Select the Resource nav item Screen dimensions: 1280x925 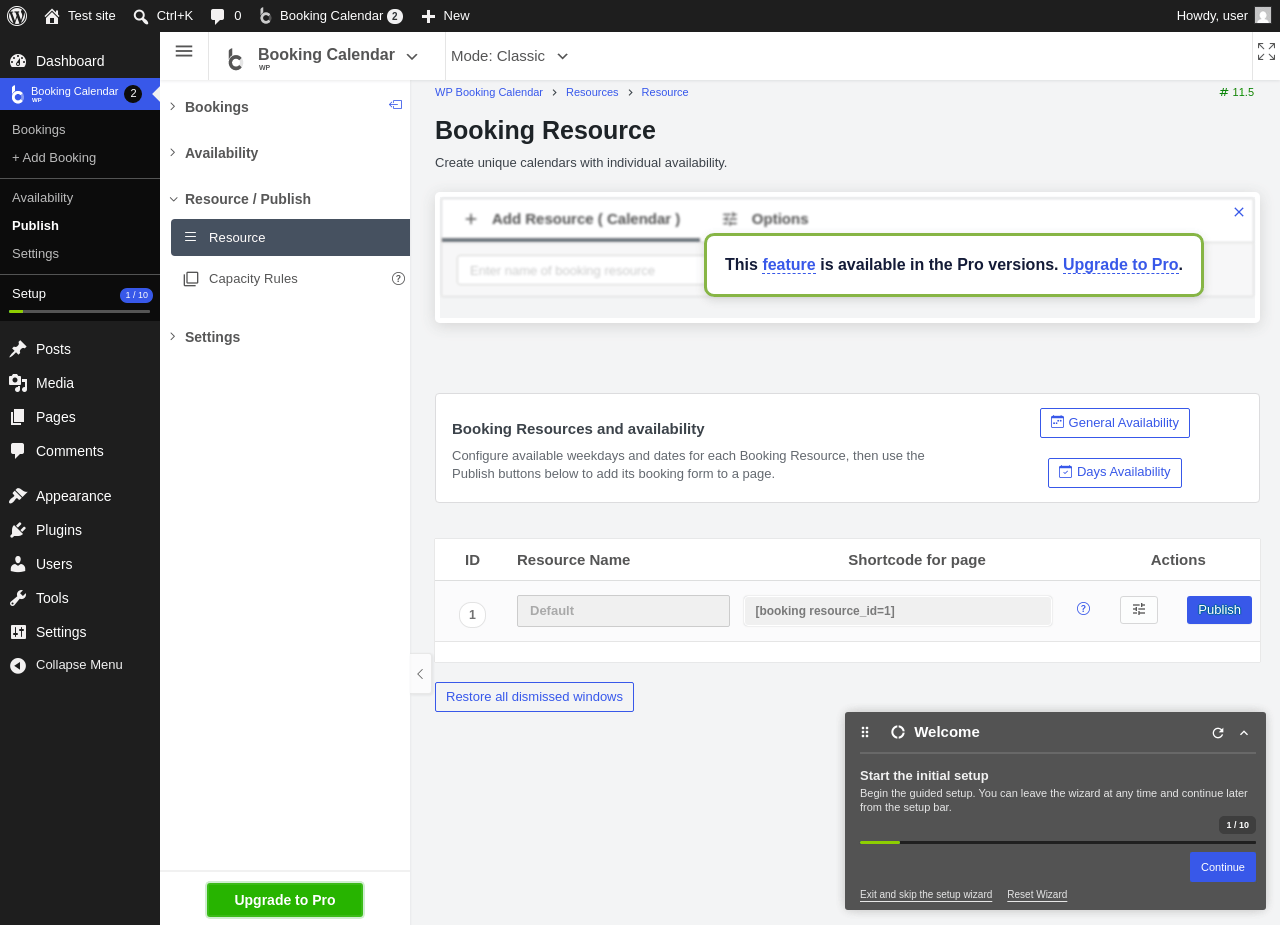pos(291,238)
